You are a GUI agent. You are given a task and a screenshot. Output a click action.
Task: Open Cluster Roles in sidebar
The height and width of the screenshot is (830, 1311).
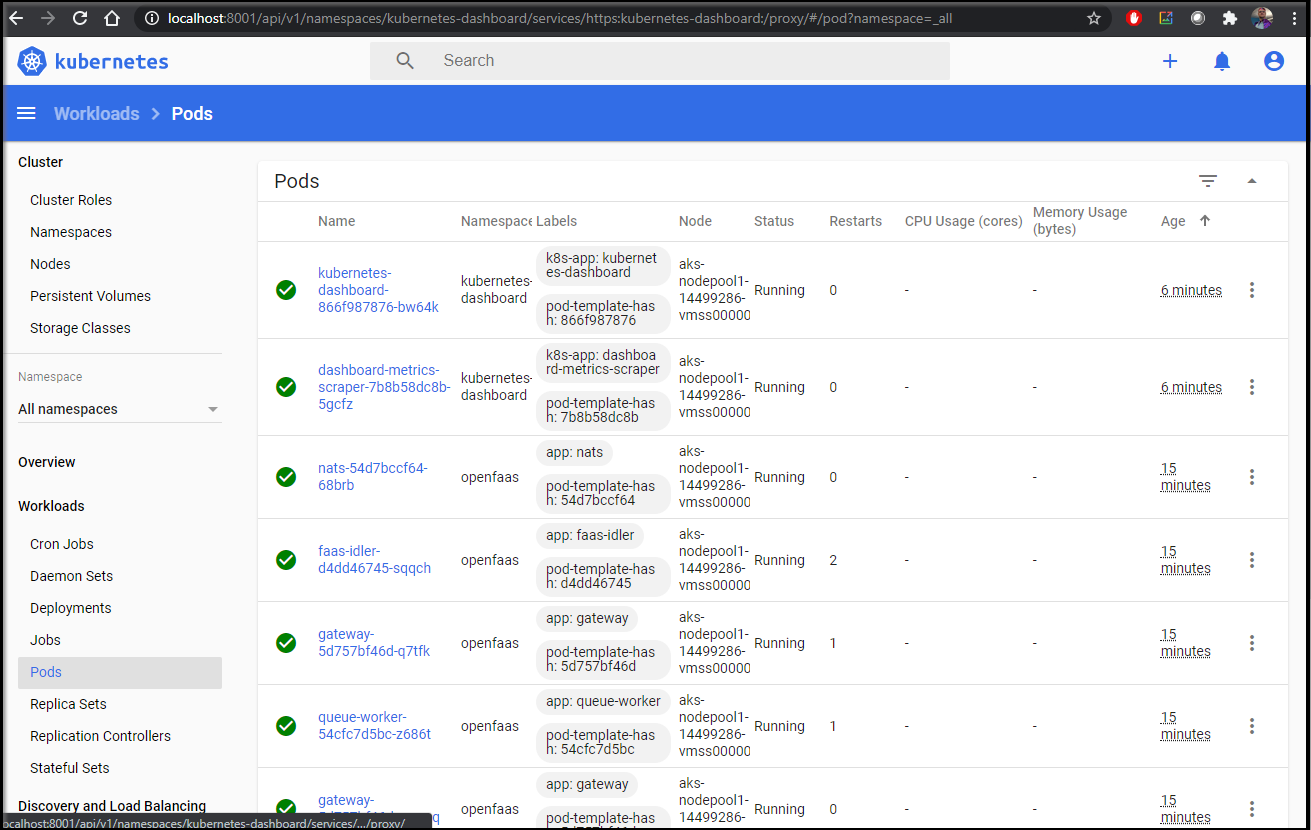tap(71, 200)
